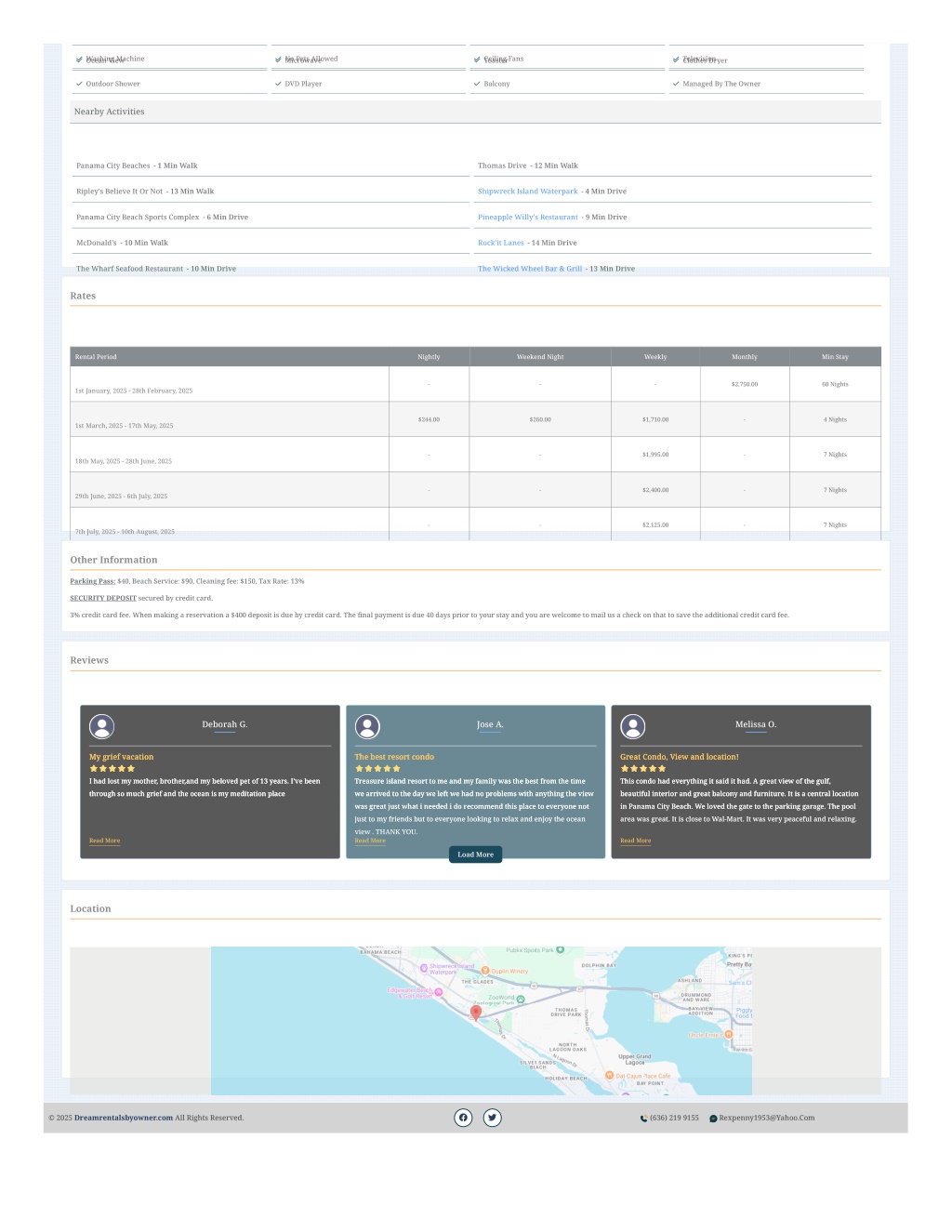Click the $1,995.00 weekly rate cell
The image size is (952, 1232).
pos(655,455)
